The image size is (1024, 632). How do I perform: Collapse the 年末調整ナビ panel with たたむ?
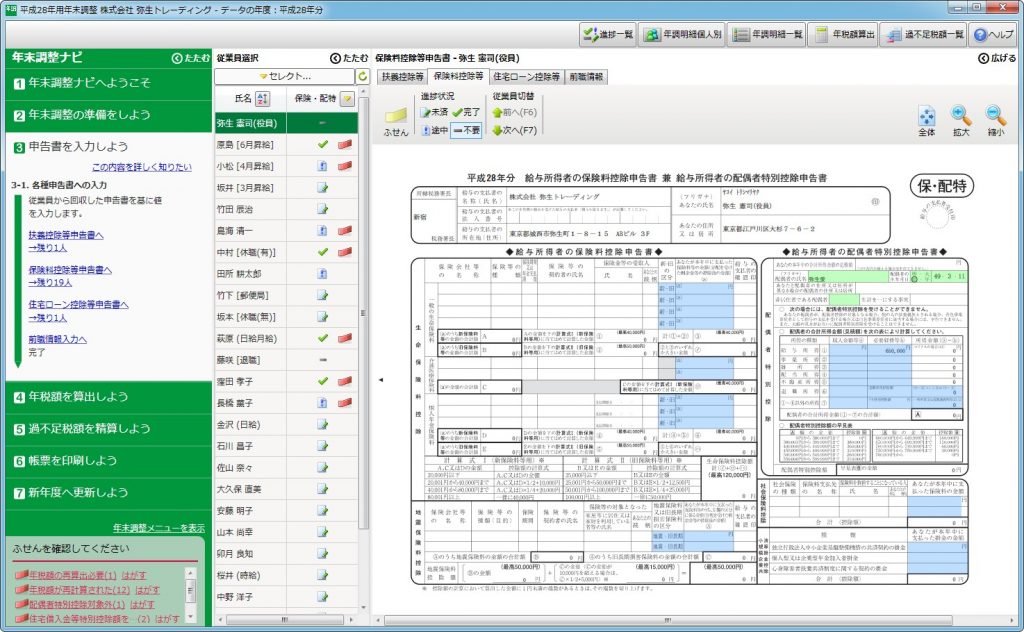[191, 58]
